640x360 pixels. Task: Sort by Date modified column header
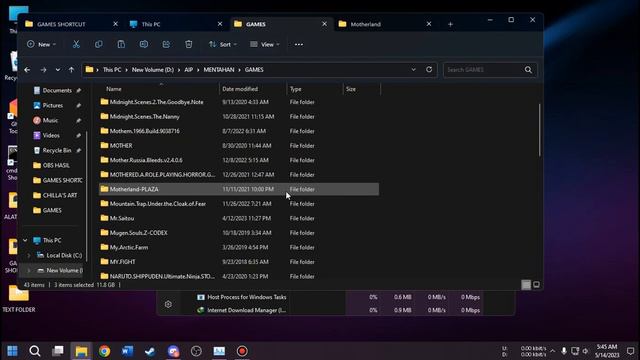[240, 89]
